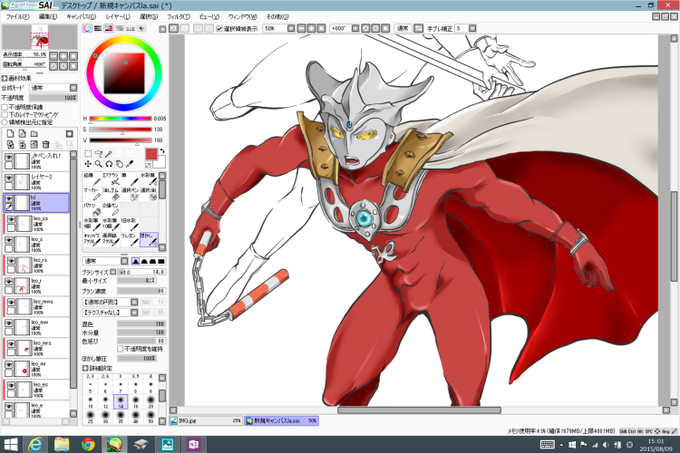680x453 pixels.
Task: Collapse the 詳細設定 advanced settings section
Action: click(85, 368)
